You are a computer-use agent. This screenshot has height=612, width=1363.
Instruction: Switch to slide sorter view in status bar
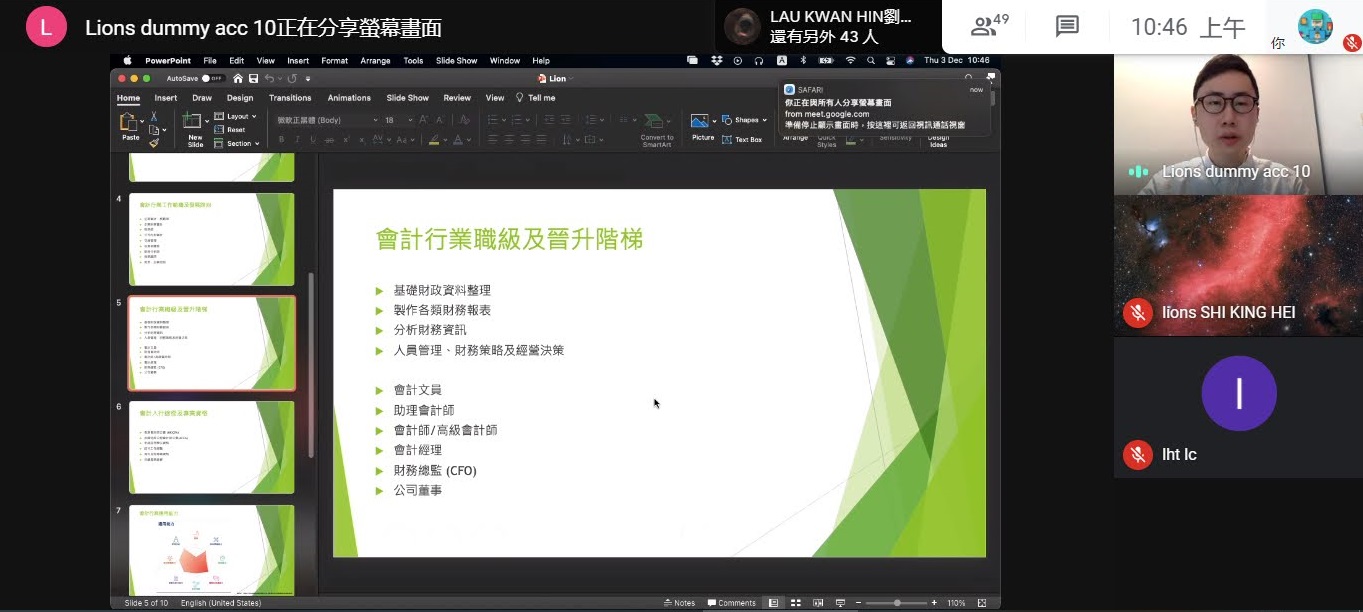coord(795,603)
